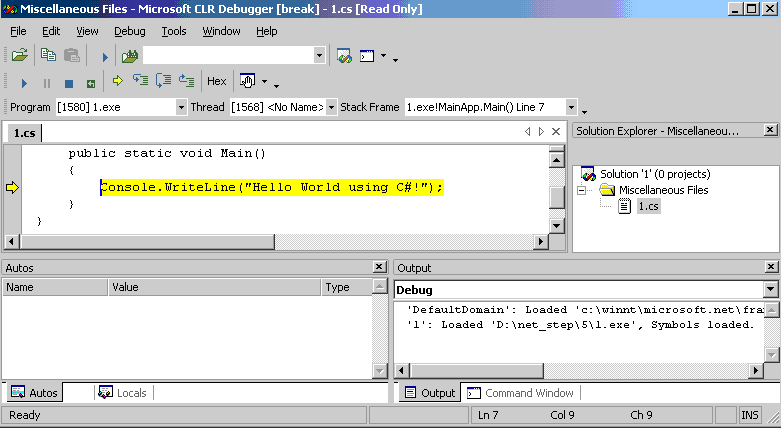Click the current statement yellow arrow in margin
The image size is (781, 428).
pyautogui.click(x=12, y=188)
